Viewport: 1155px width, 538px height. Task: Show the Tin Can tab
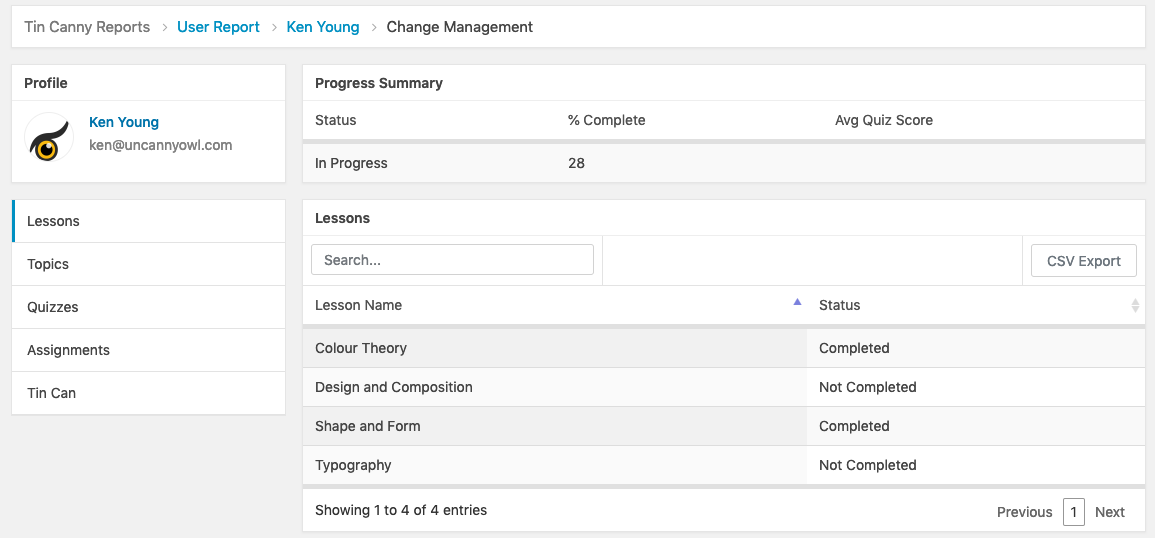point(148,393)
